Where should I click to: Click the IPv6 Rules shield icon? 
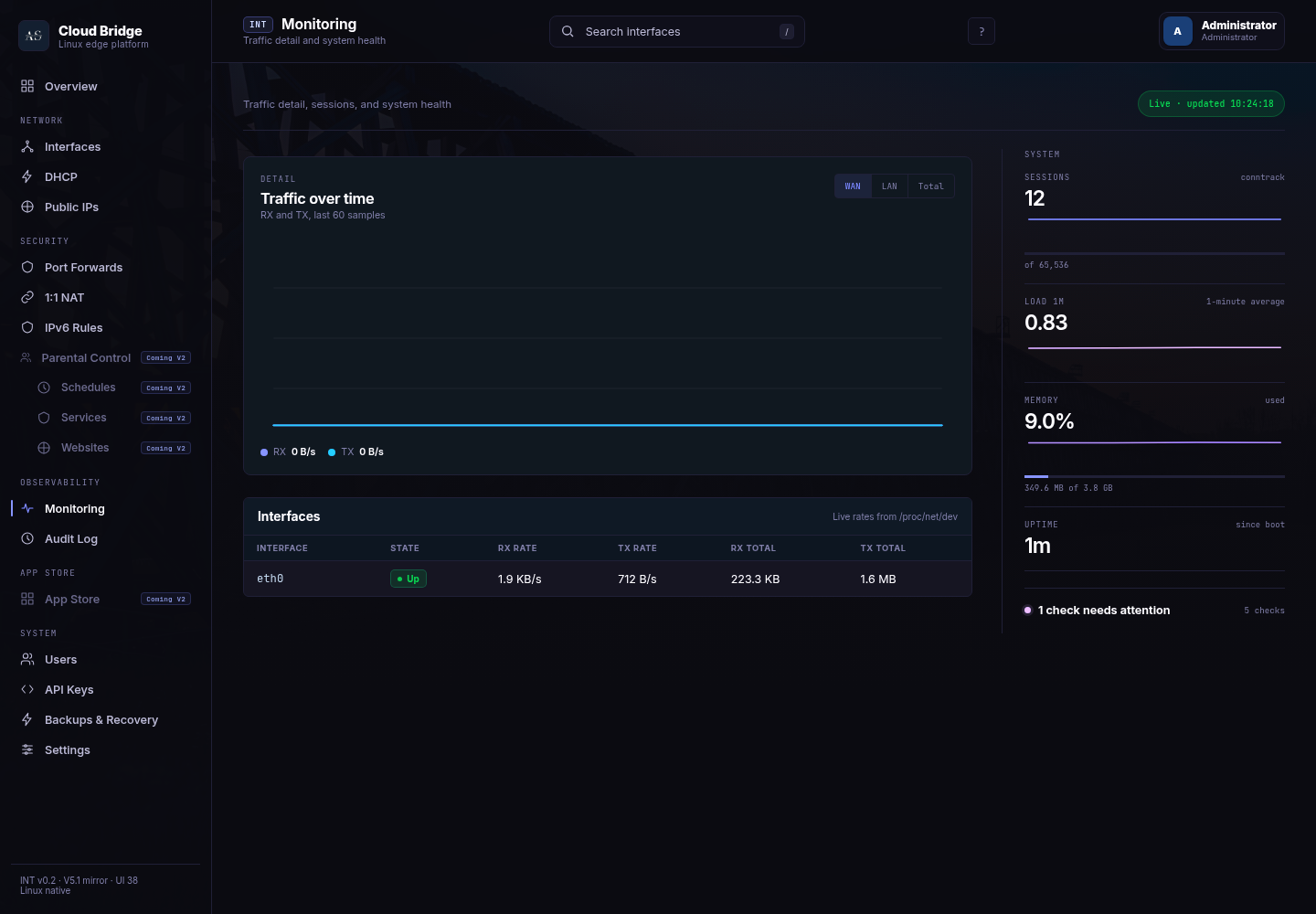[x=27, y=327]
